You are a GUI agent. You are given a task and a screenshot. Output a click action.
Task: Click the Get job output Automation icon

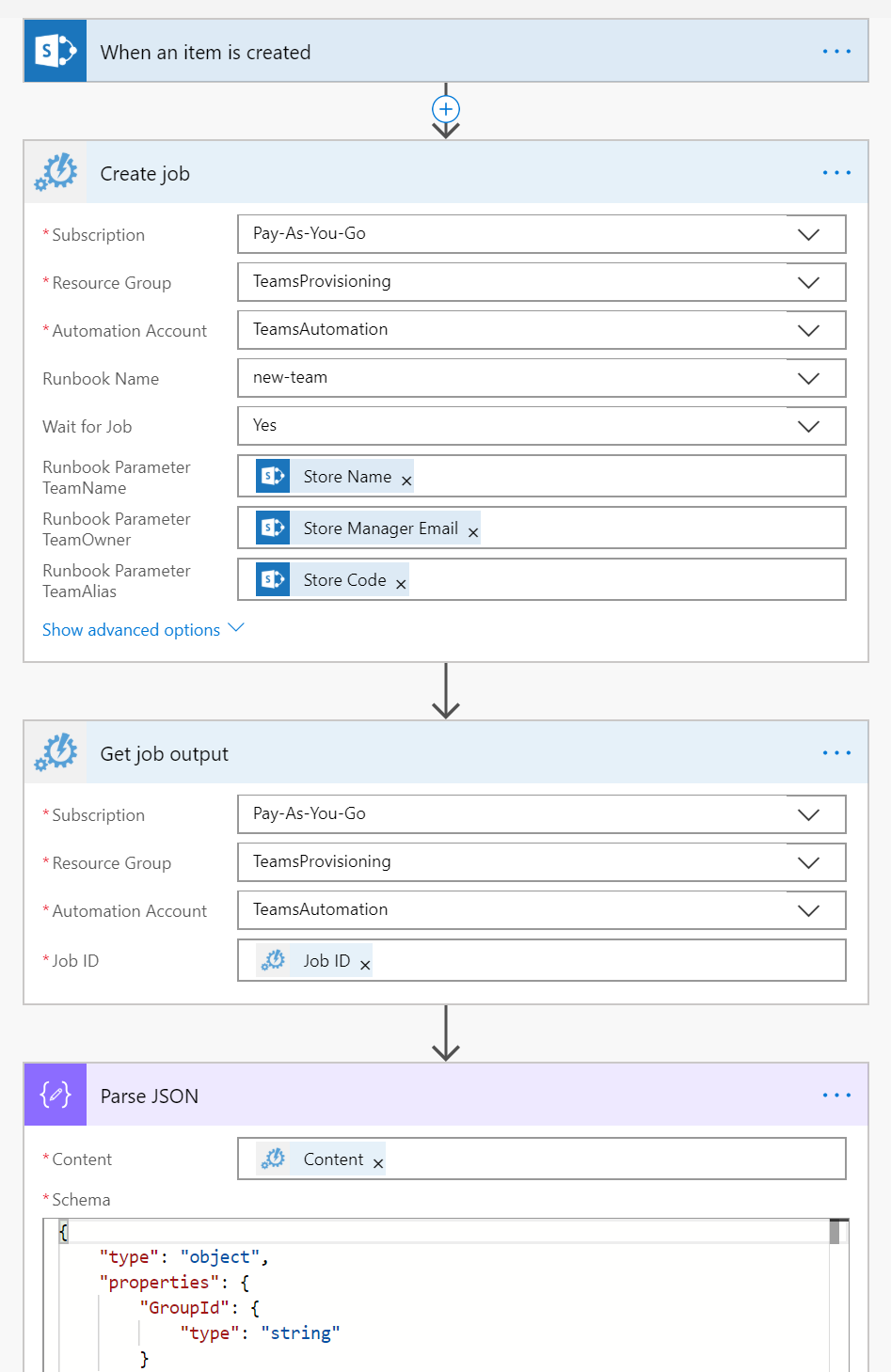[56, 753]
